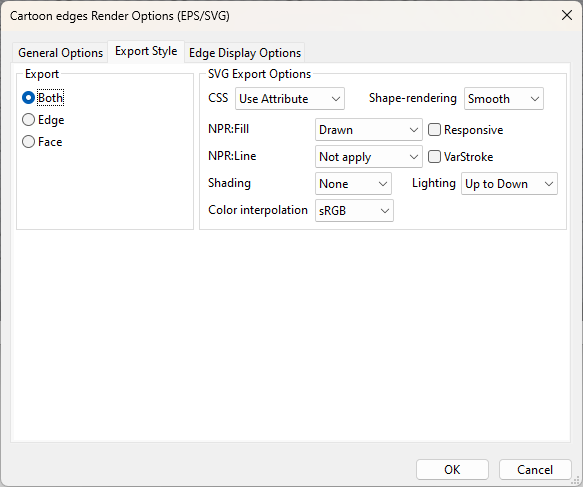583x487 pixels.
Task: Expand the NPR:Line Not apply dropdown
Action: pyautogui.click(x=368, y=157)
